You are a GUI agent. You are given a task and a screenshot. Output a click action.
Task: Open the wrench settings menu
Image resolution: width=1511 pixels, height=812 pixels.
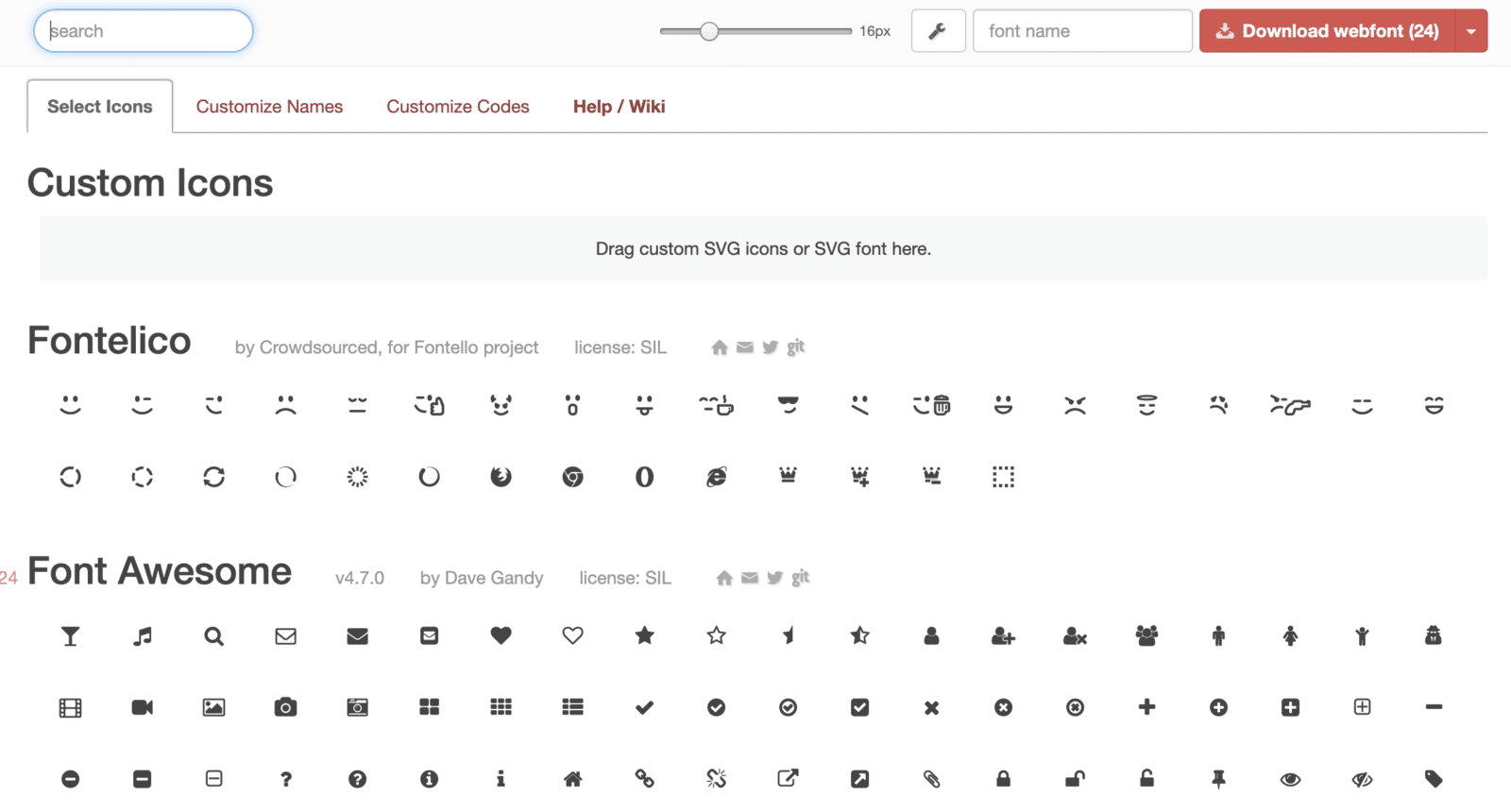pos(938,31)
